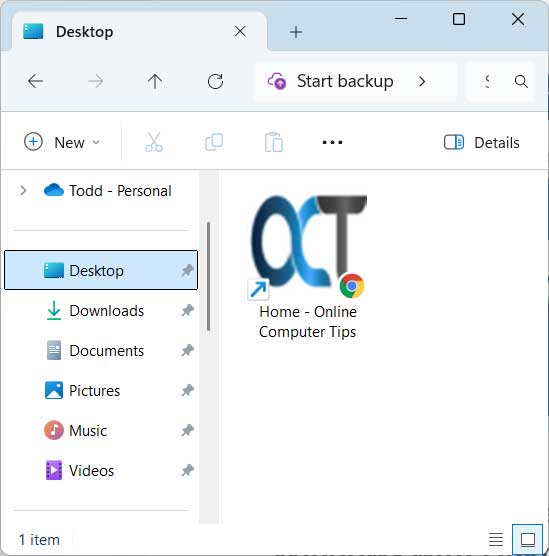Go back with the left arrow

35,82
